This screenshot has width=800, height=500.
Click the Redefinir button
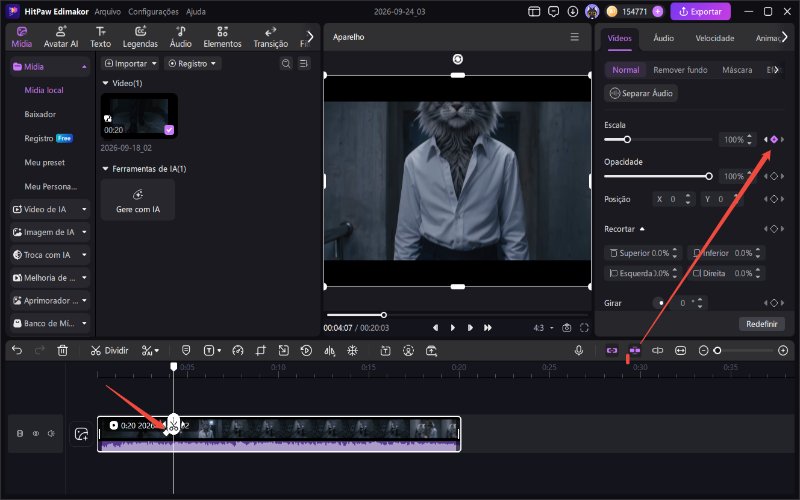[761, 324]
